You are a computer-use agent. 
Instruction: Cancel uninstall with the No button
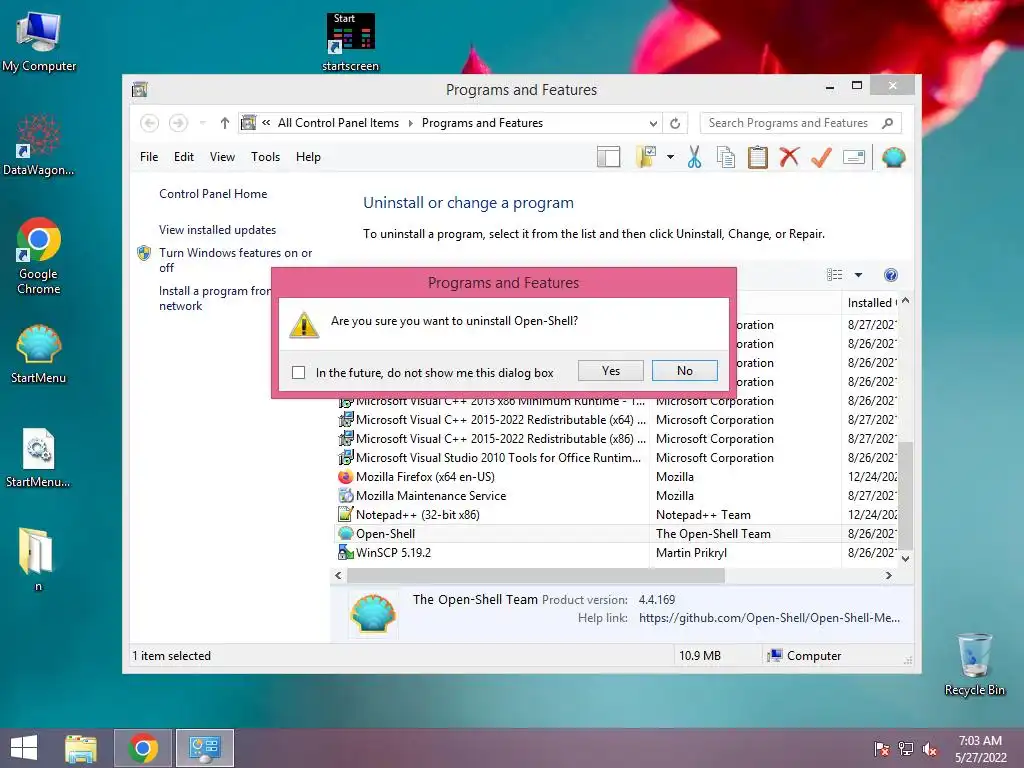click(x=684, y=371)
